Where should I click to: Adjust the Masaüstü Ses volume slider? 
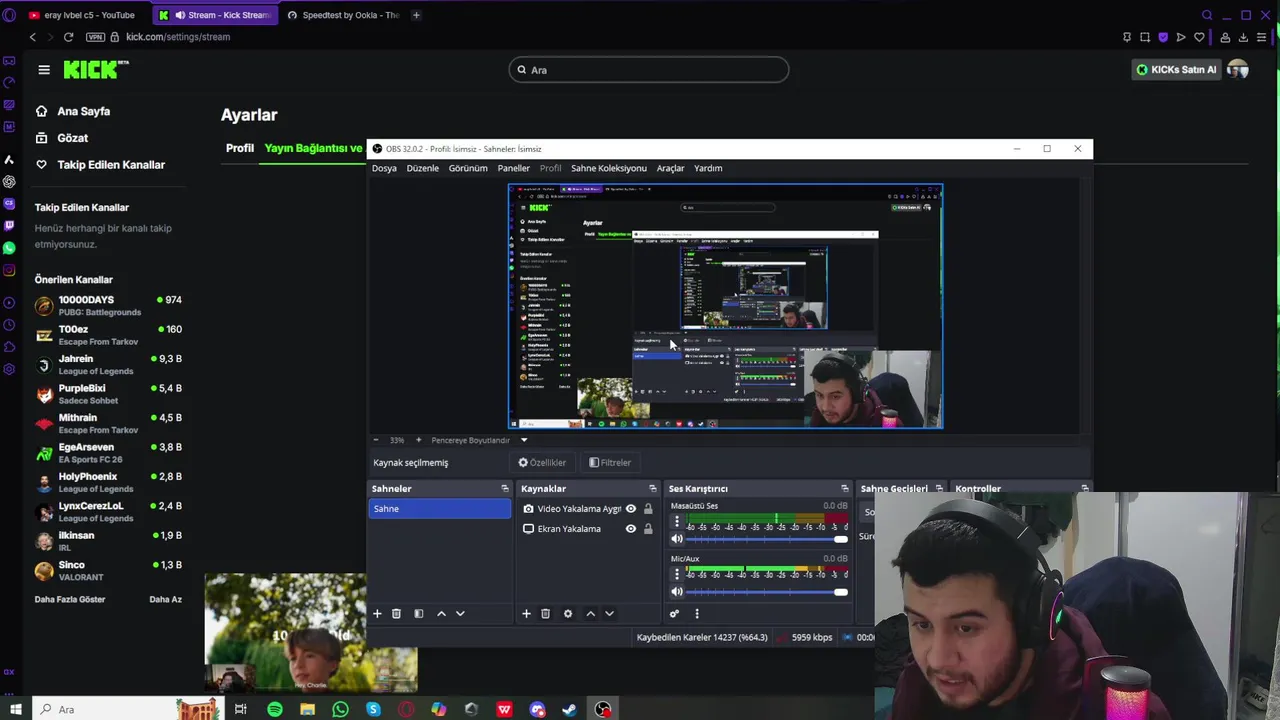click(x=767, y=540)
